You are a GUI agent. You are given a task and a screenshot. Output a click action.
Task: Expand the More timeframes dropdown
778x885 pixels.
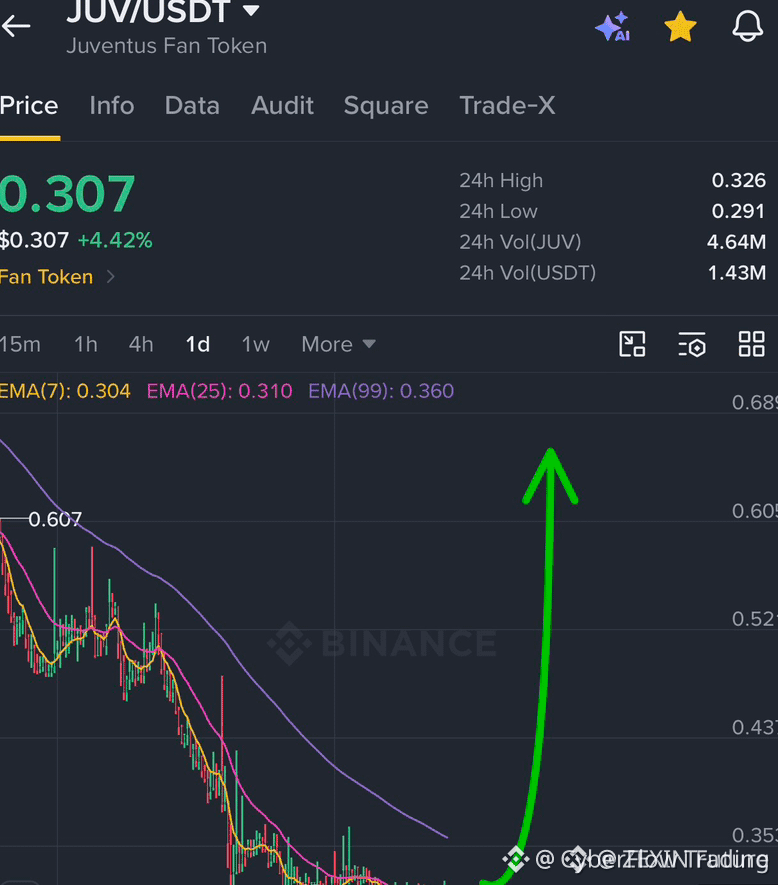338,344
